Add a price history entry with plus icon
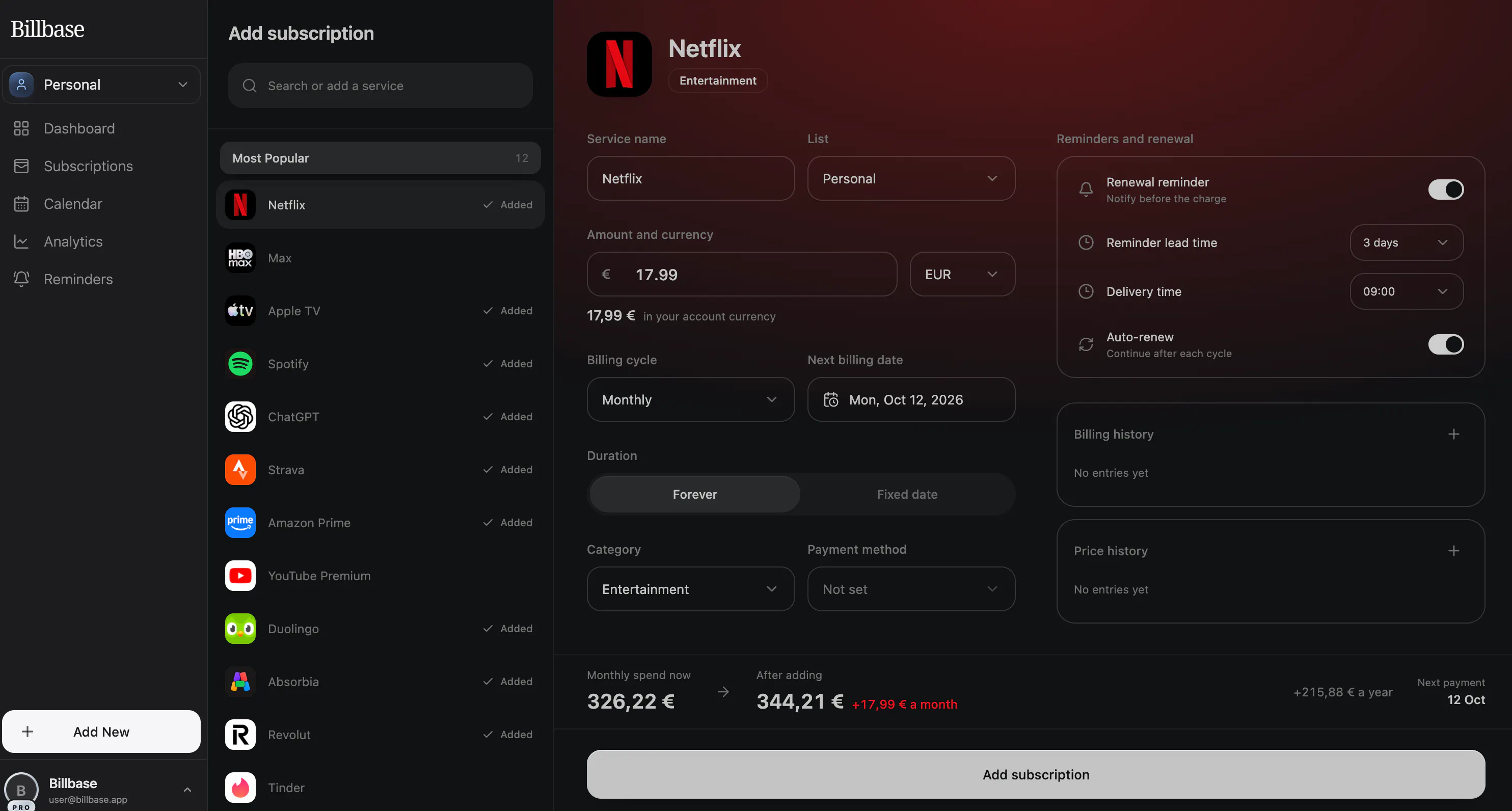Screen dimensions: 1512x811 tap(1453, 551)
